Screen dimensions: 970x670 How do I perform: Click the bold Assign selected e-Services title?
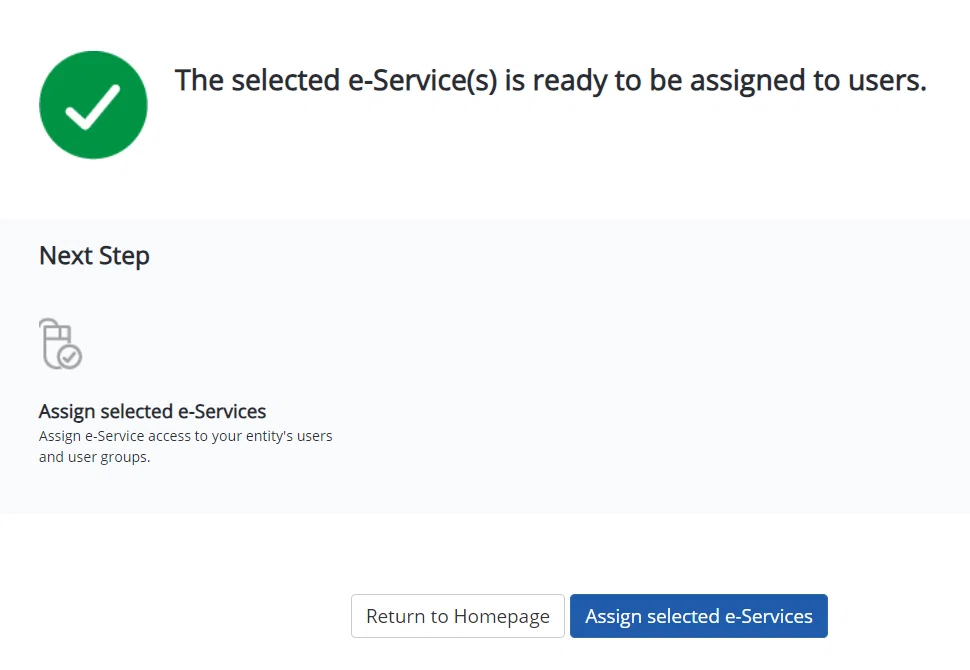(152, 411)
